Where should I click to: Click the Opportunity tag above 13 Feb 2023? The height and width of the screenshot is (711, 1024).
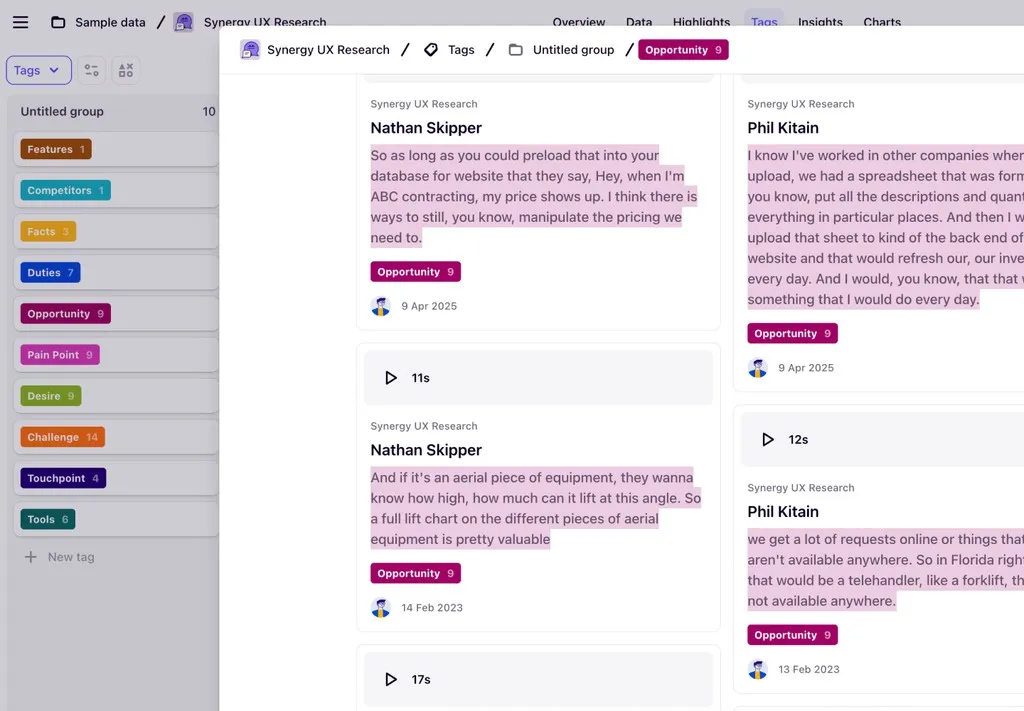[792, 635]
